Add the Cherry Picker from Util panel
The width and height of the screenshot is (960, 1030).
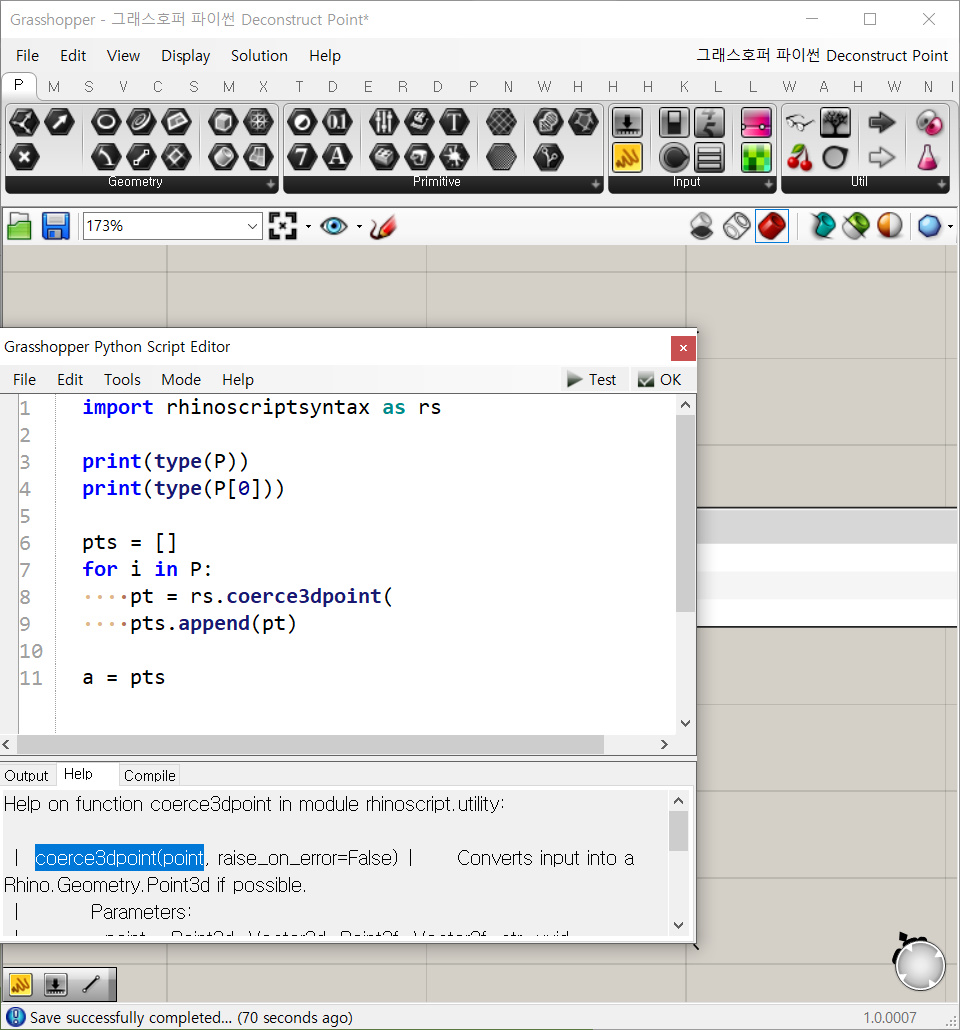(x=799, y=158)
